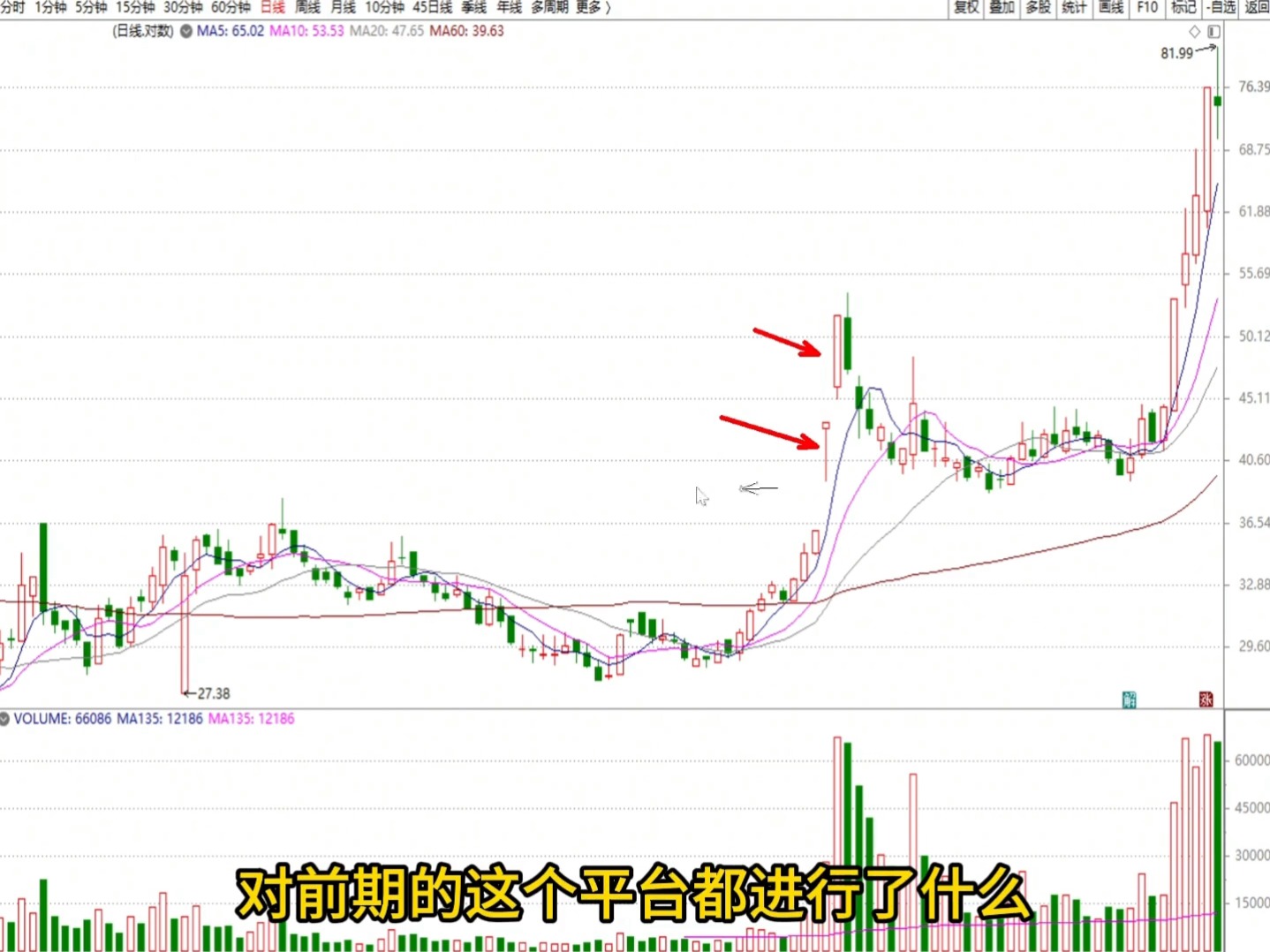Select the 1分钟 period tab
The height and width of the screenshot is (952, 1270).
(50, 7)
